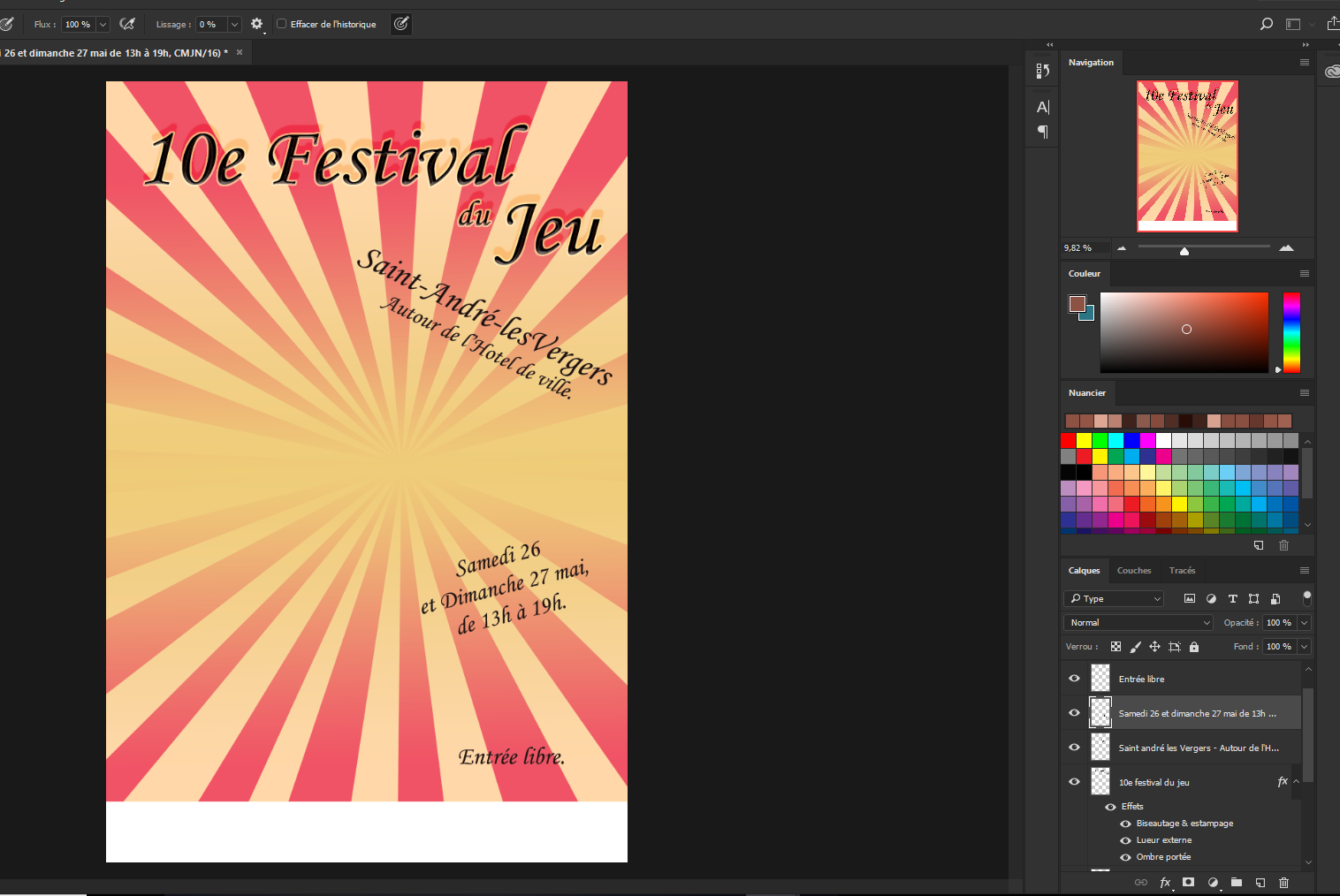The height and width of the screenshot is (896, 1340).
Task: Enable the Effacer de l'historique checkbox
Action: (280, 24)
